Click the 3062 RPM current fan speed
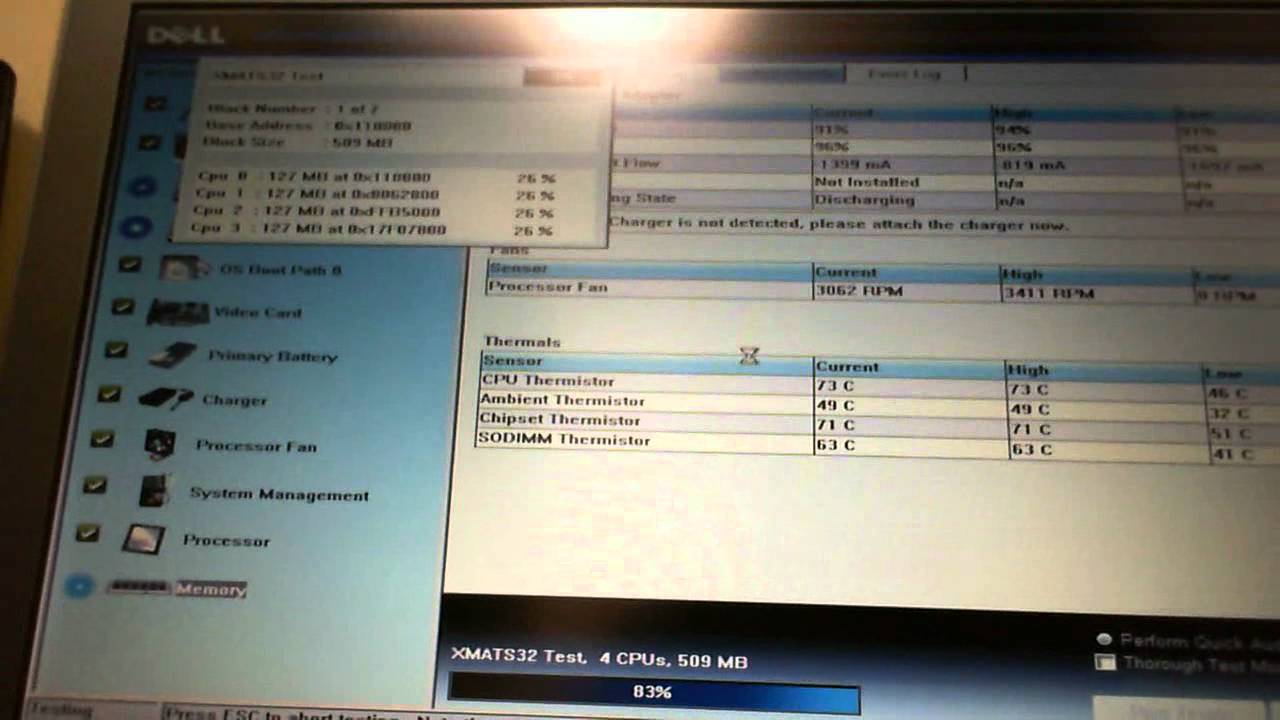1280x720 pixels. 858,291
